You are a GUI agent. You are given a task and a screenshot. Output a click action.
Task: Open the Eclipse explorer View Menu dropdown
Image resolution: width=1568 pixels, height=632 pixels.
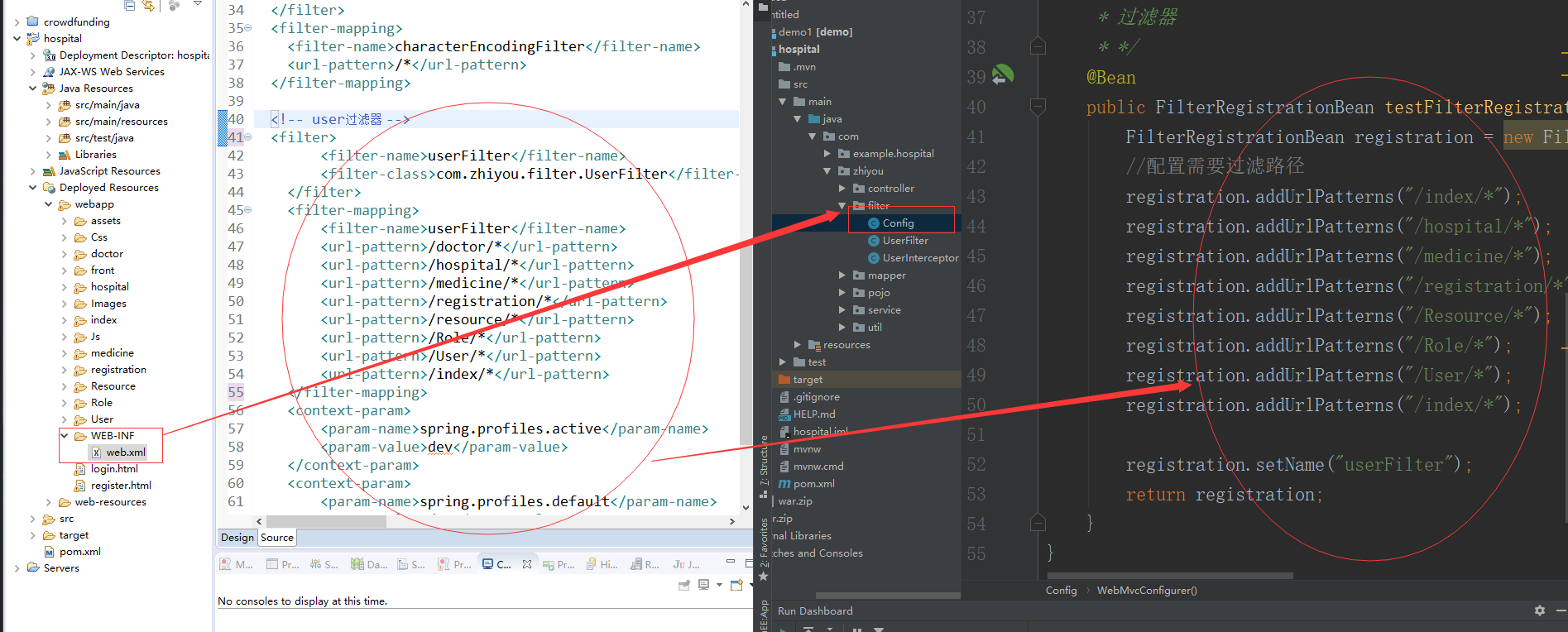198,4
